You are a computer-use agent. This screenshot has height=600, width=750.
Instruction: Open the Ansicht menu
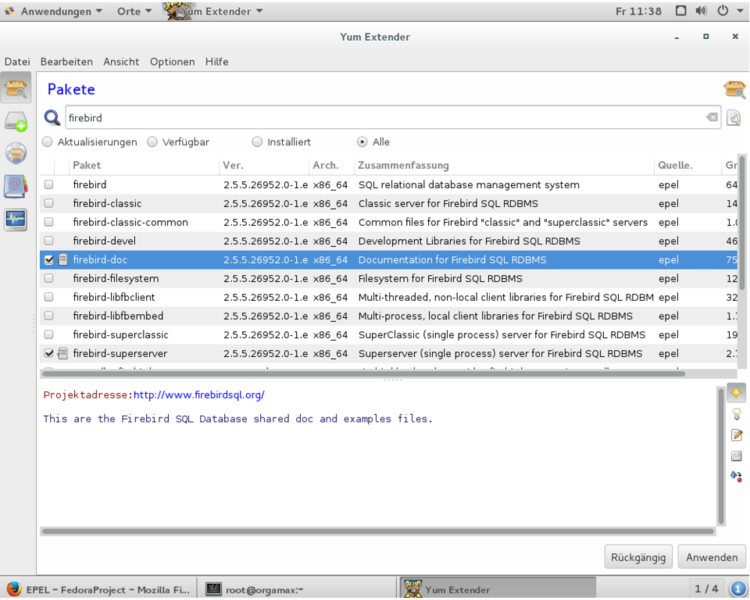click(x=121, y=62)
